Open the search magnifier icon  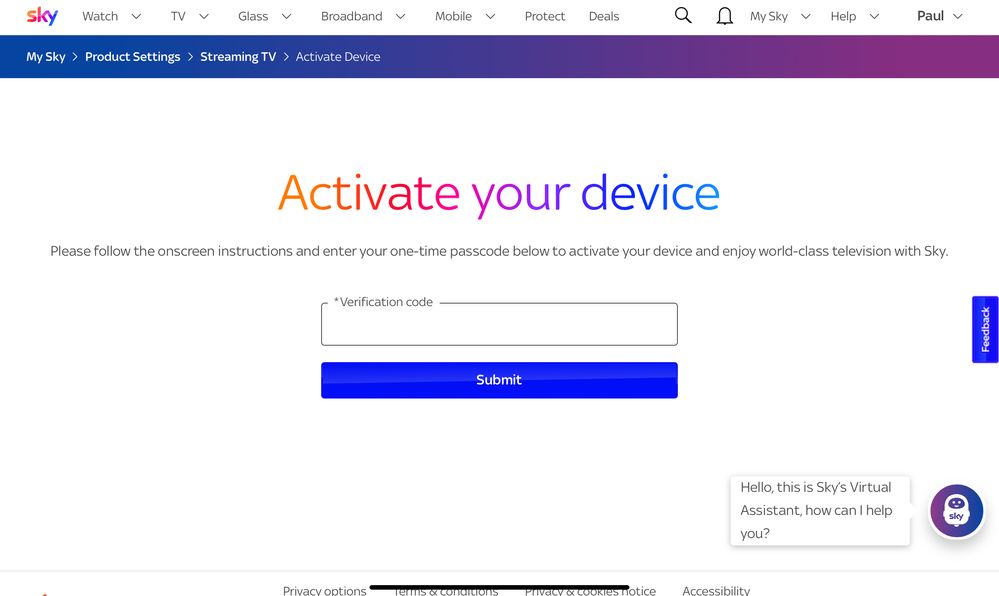(683, 16)
